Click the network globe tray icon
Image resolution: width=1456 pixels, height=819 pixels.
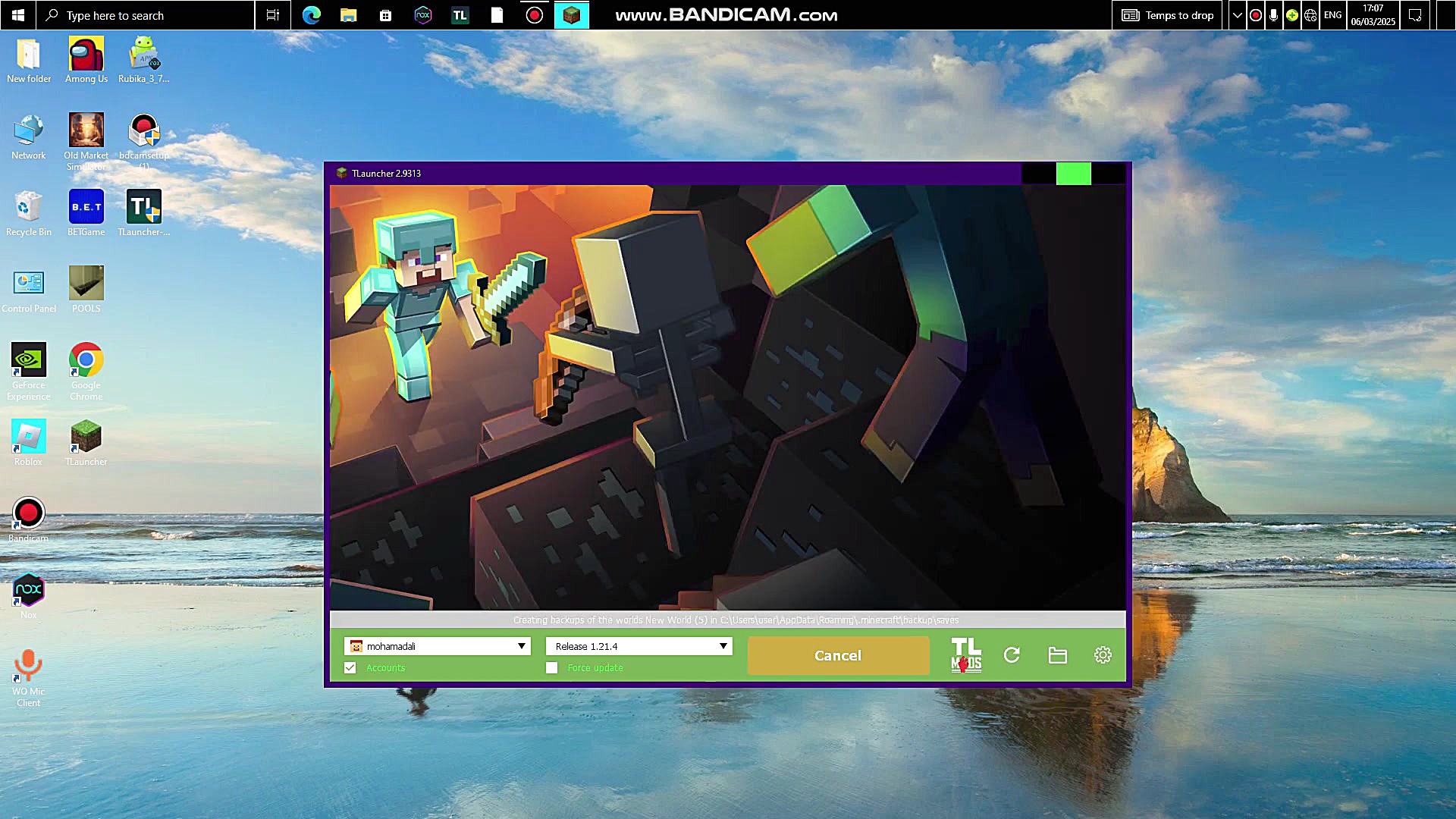point(1310,15)
